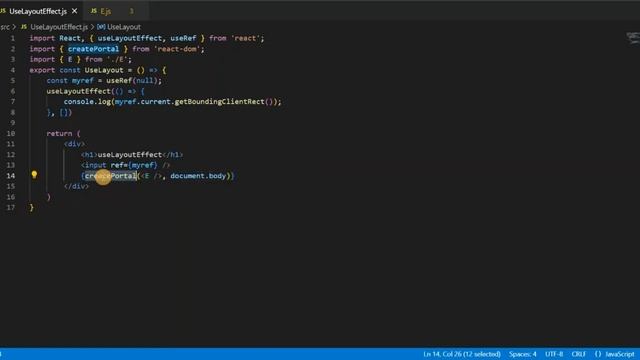
Task: Open the UseLayoutEffect.js breadcrumb dropdown
Action: click(x=59, y=27)
